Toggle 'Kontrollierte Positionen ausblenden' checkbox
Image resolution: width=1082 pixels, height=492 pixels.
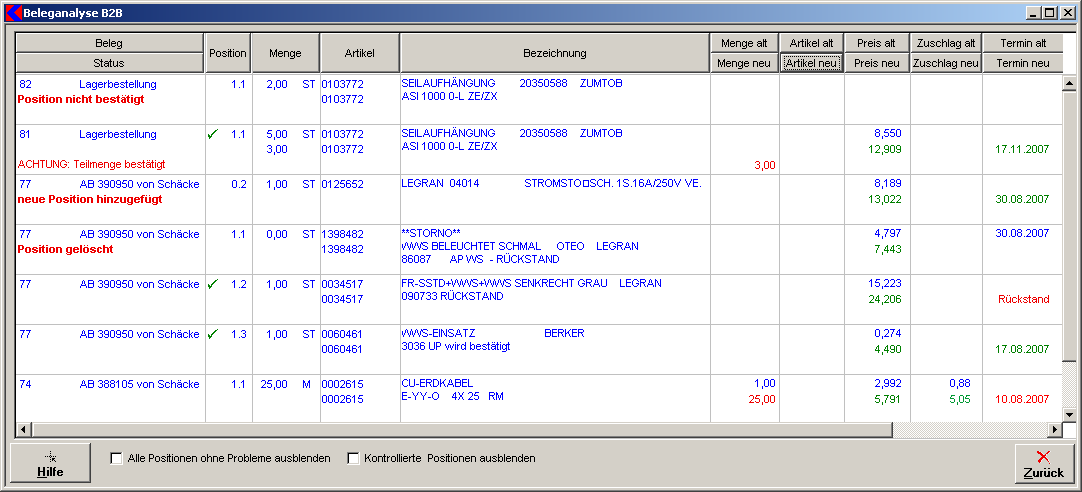(x=353, y=459)
